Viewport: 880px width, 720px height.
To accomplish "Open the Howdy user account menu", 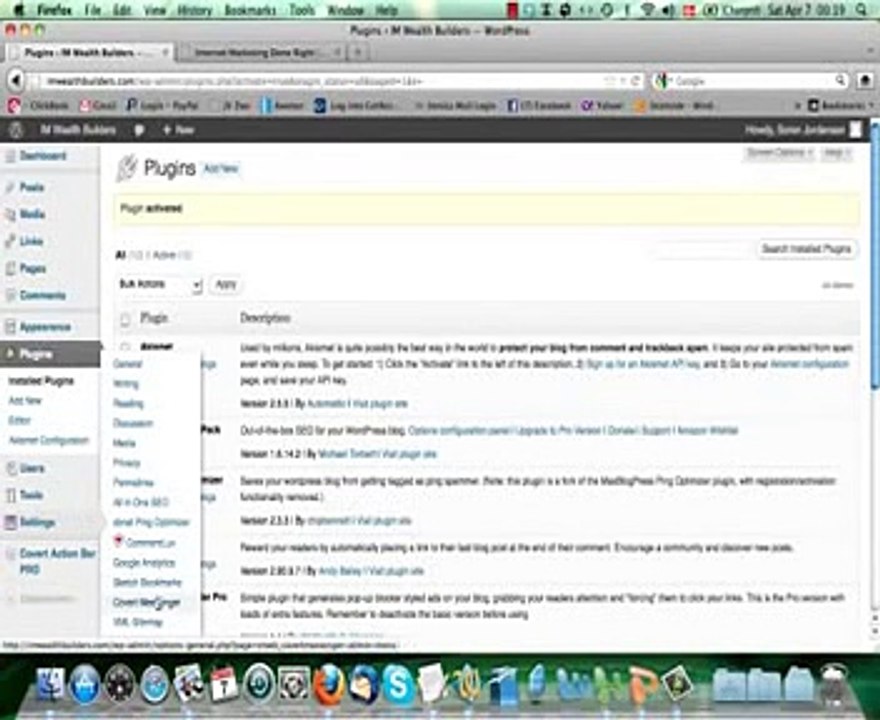I will (802, 130).
